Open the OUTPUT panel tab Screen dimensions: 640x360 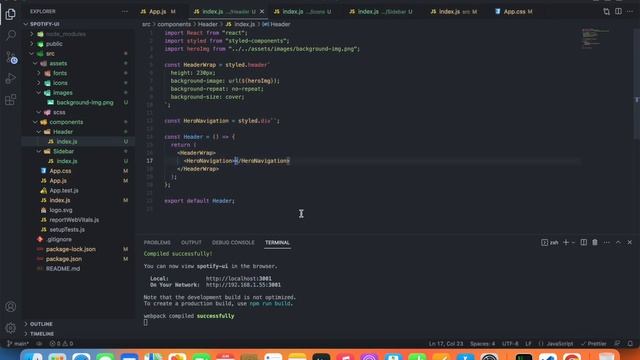(x=191, y=242)
